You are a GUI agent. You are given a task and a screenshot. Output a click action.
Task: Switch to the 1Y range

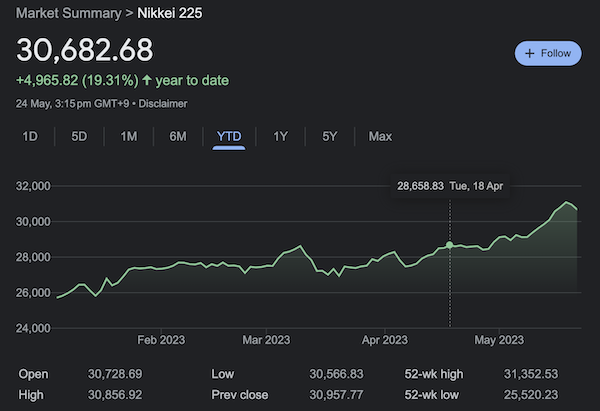pyautogui.click(x=280, y=136)
